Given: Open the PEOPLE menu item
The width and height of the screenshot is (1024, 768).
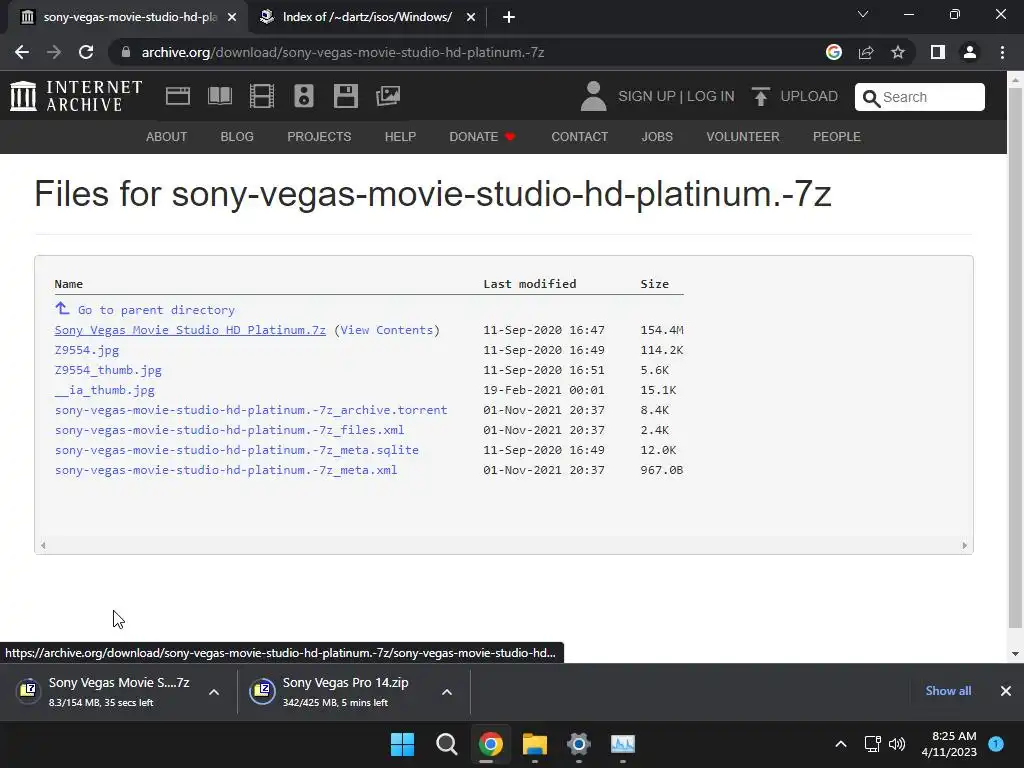Looking at the screenshot, I should pyautogui.click(x=837, y=136).
